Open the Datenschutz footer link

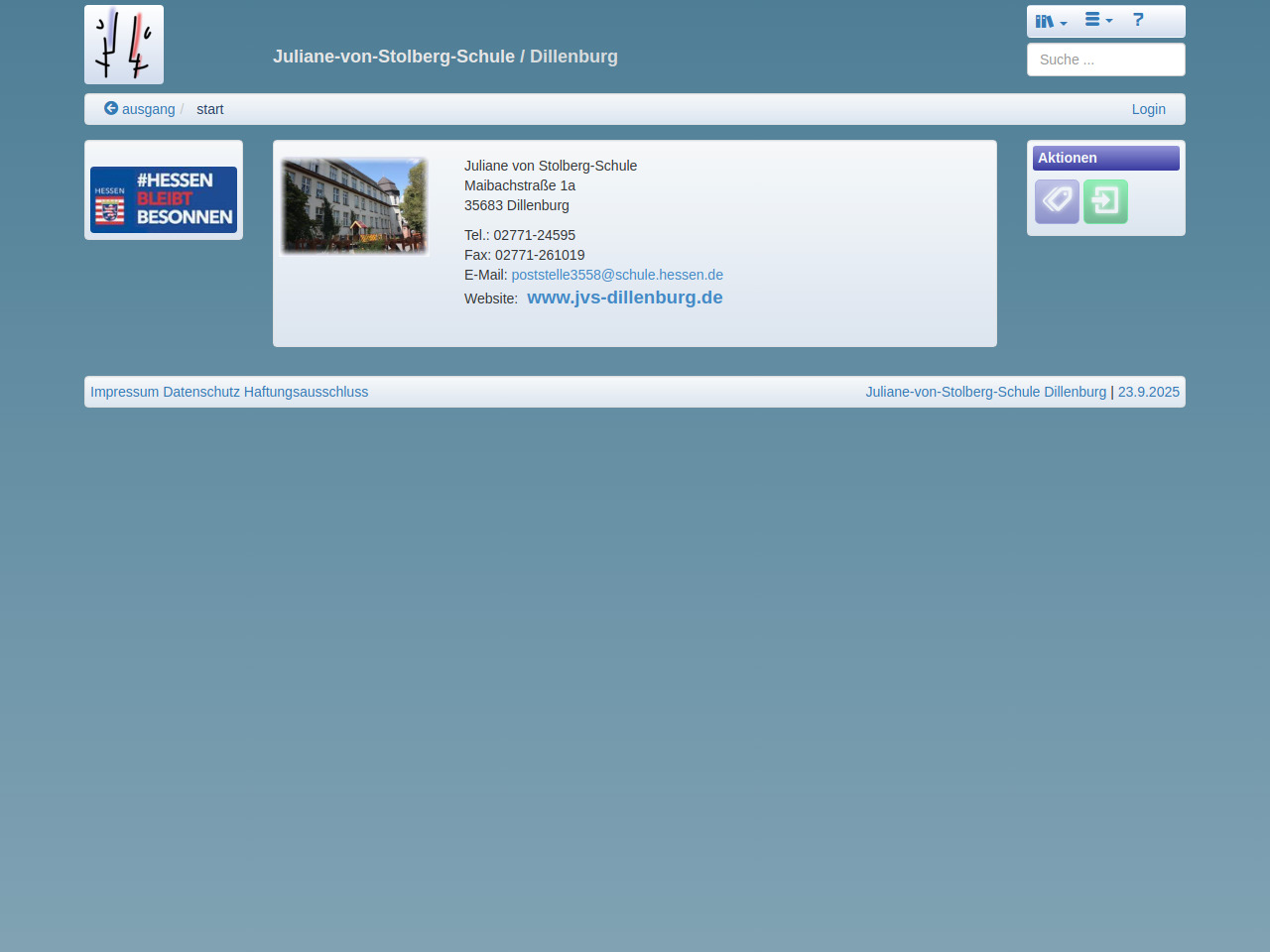(201, 392)
